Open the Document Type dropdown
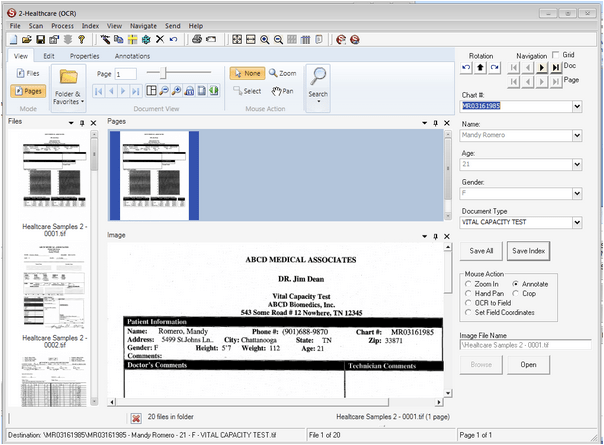Viewport: 604px width, 445px height. [577, 222]
